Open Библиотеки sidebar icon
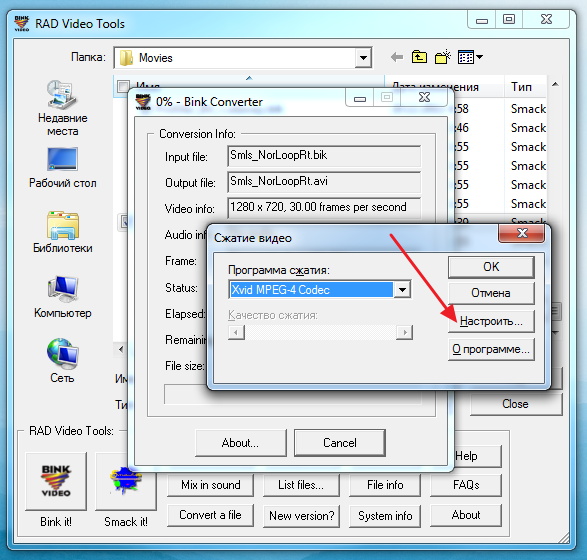 point(63,232)
